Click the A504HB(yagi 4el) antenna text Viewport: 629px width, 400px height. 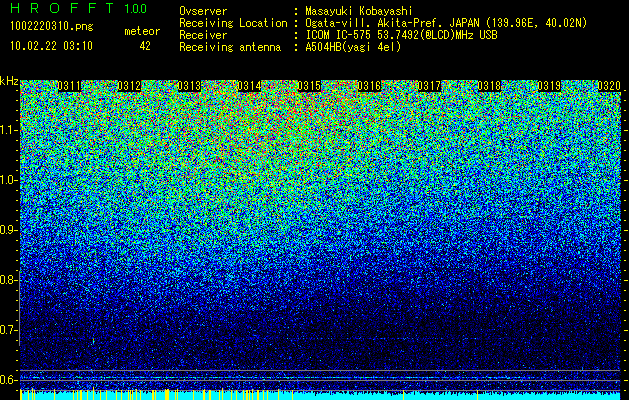353,47
